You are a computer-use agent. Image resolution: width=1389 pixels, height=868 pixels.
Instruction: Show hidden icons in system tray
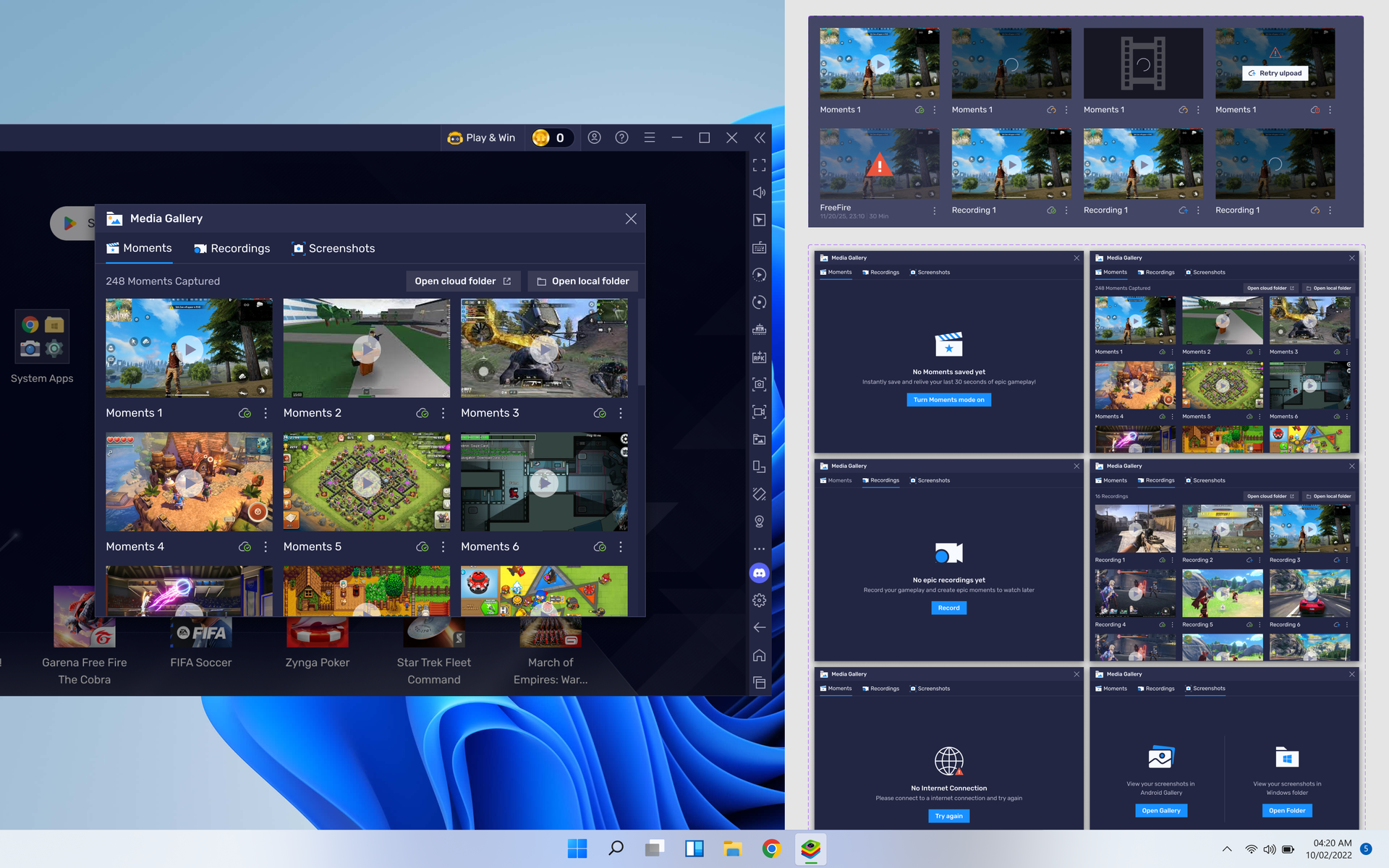click(1227, 849)
